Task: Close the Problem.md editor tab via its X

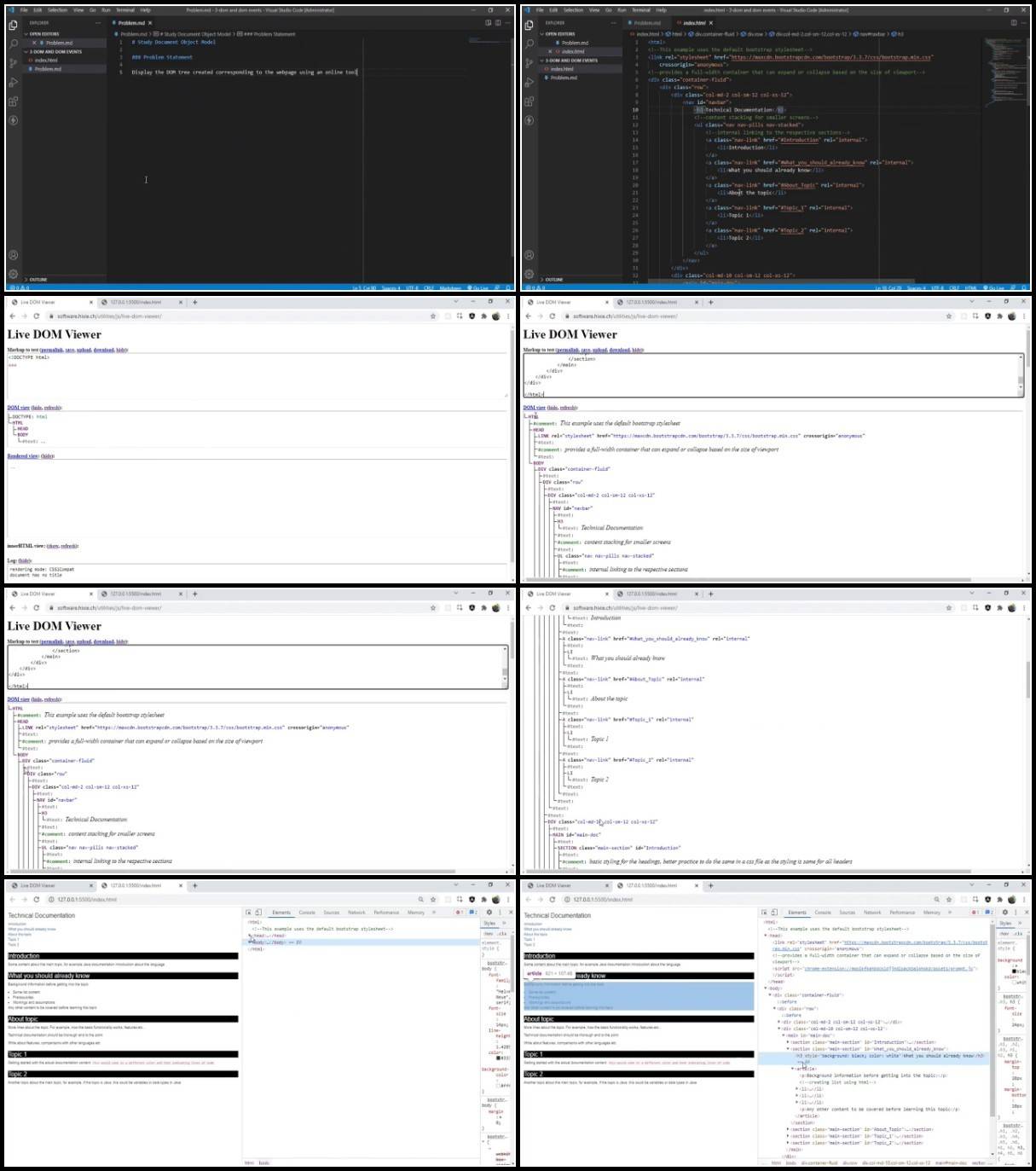Action: pos(150,23)
